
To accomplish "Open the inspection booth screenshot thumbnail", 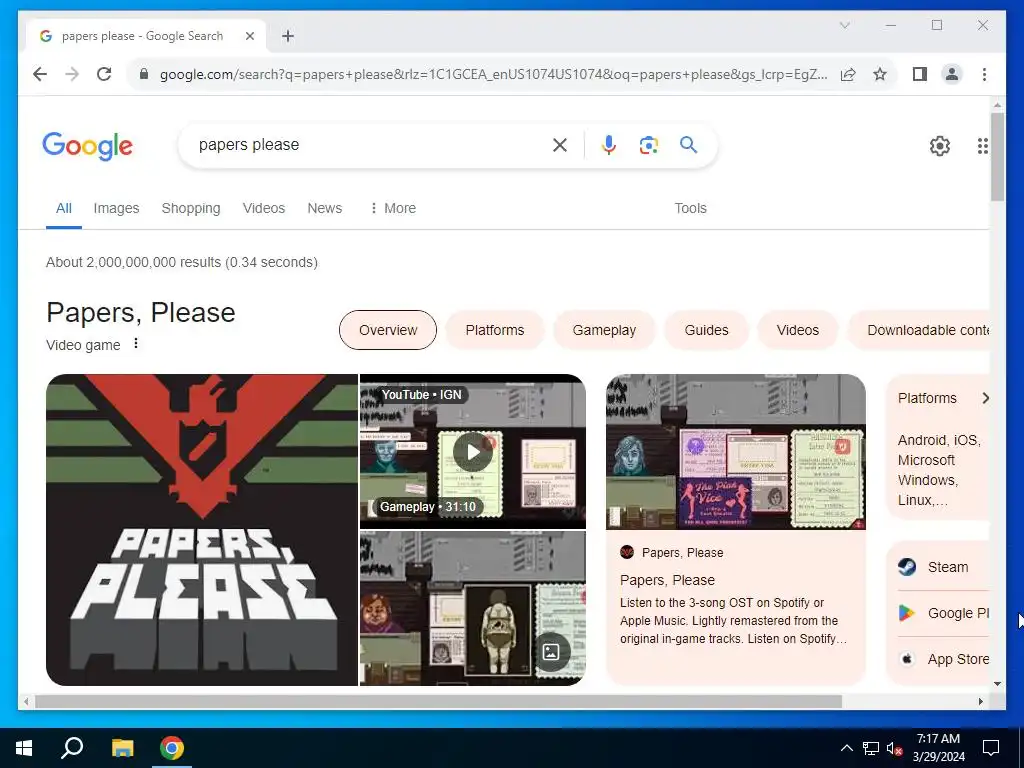I will tap(473, 609).
